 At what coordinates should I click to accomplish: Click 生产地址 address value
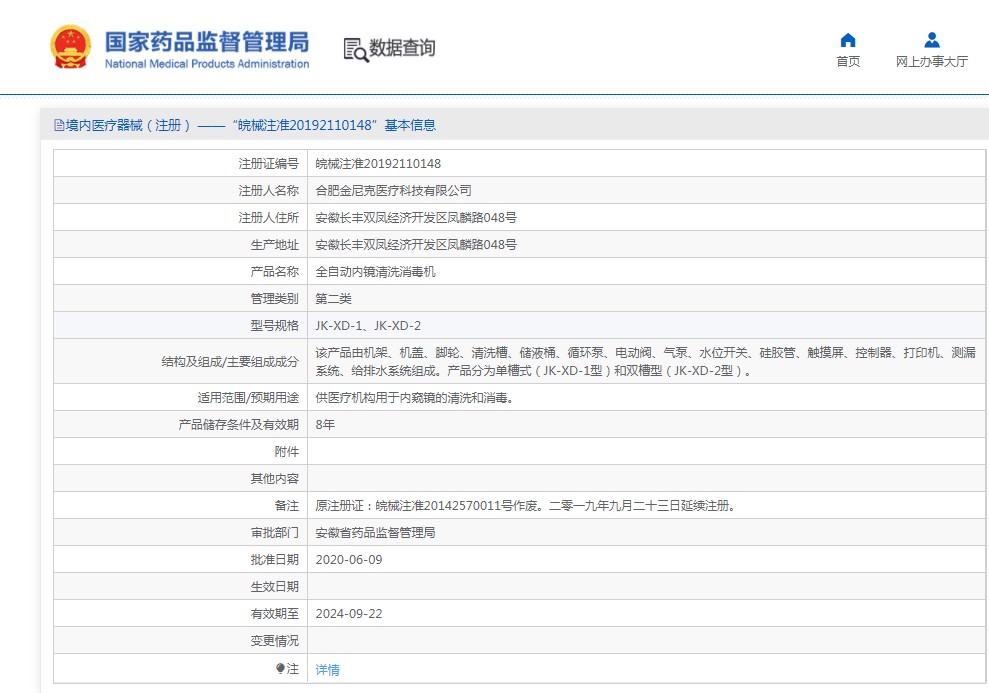tap(416, 245)
